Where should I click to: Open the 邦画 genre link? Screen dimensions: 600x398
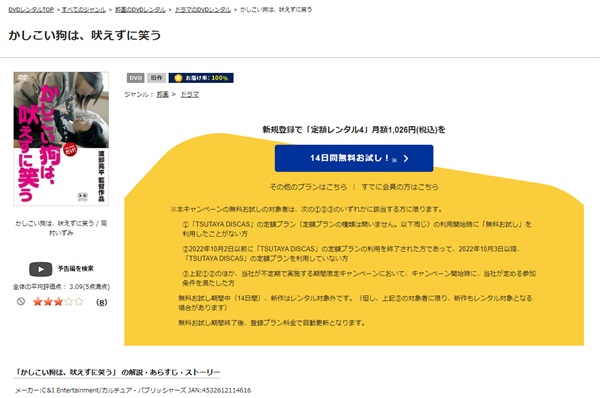pyautogui.click(x=163, y=95)
